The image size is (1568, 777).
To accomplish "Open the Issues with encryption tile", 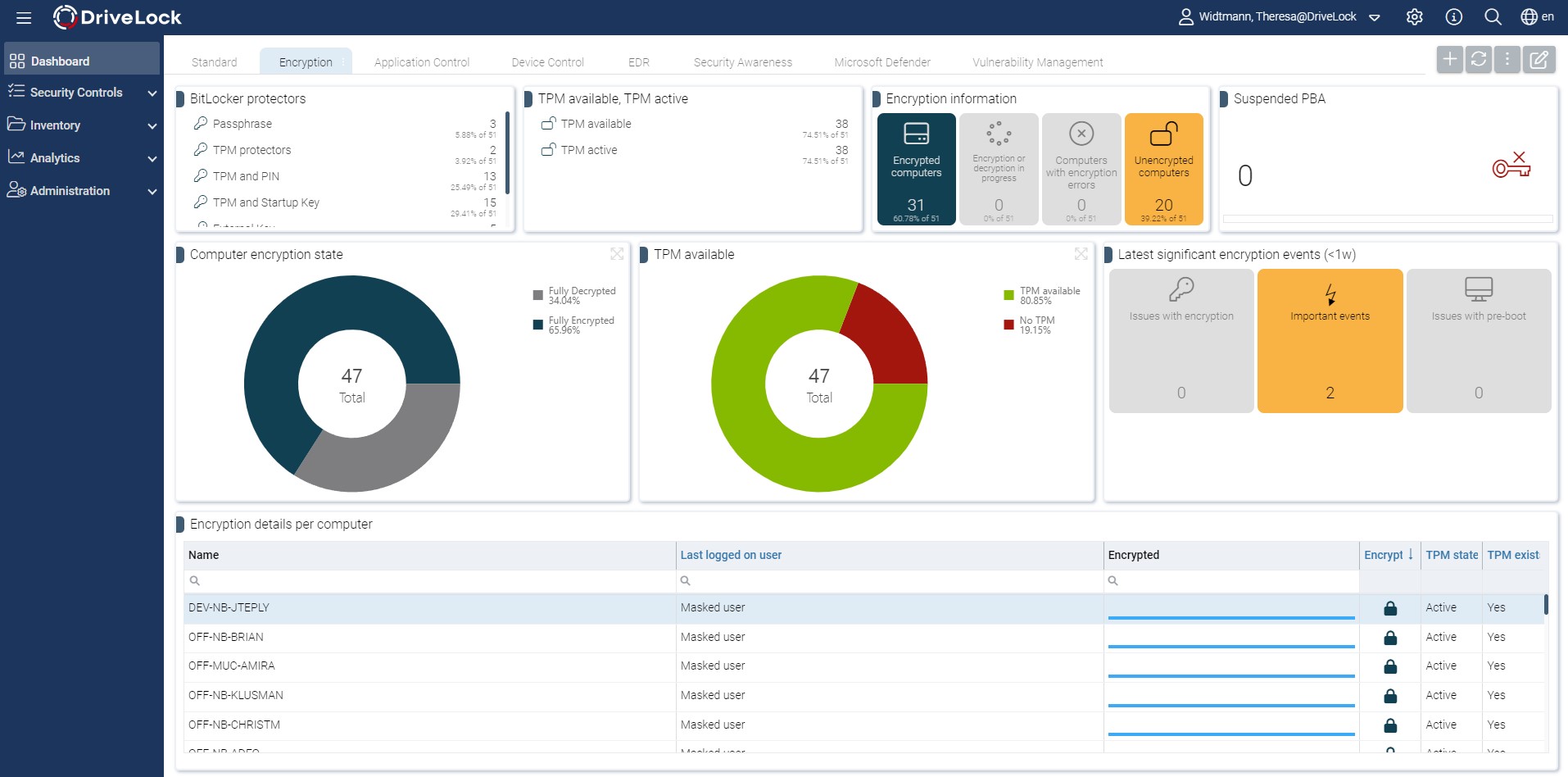I will point(1181,341).
